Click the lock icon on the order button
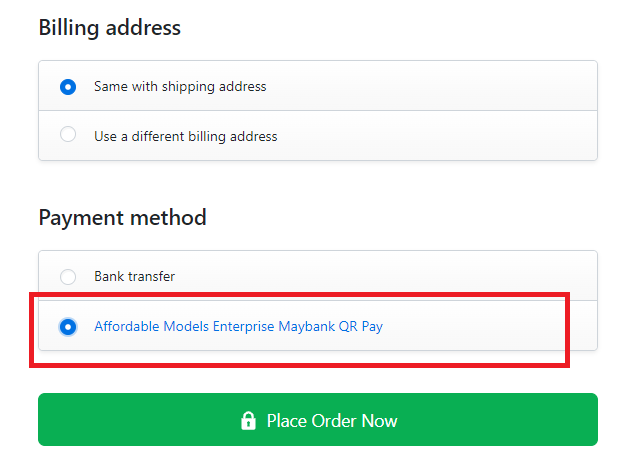The width and height of the screenshot is (626, 461). (248, 420)
